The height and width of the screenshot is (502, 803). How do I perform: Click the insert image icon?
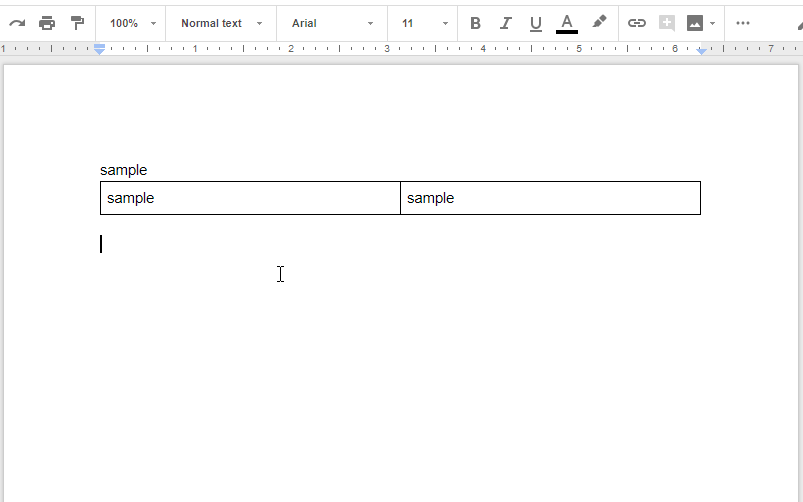(695, 23)
